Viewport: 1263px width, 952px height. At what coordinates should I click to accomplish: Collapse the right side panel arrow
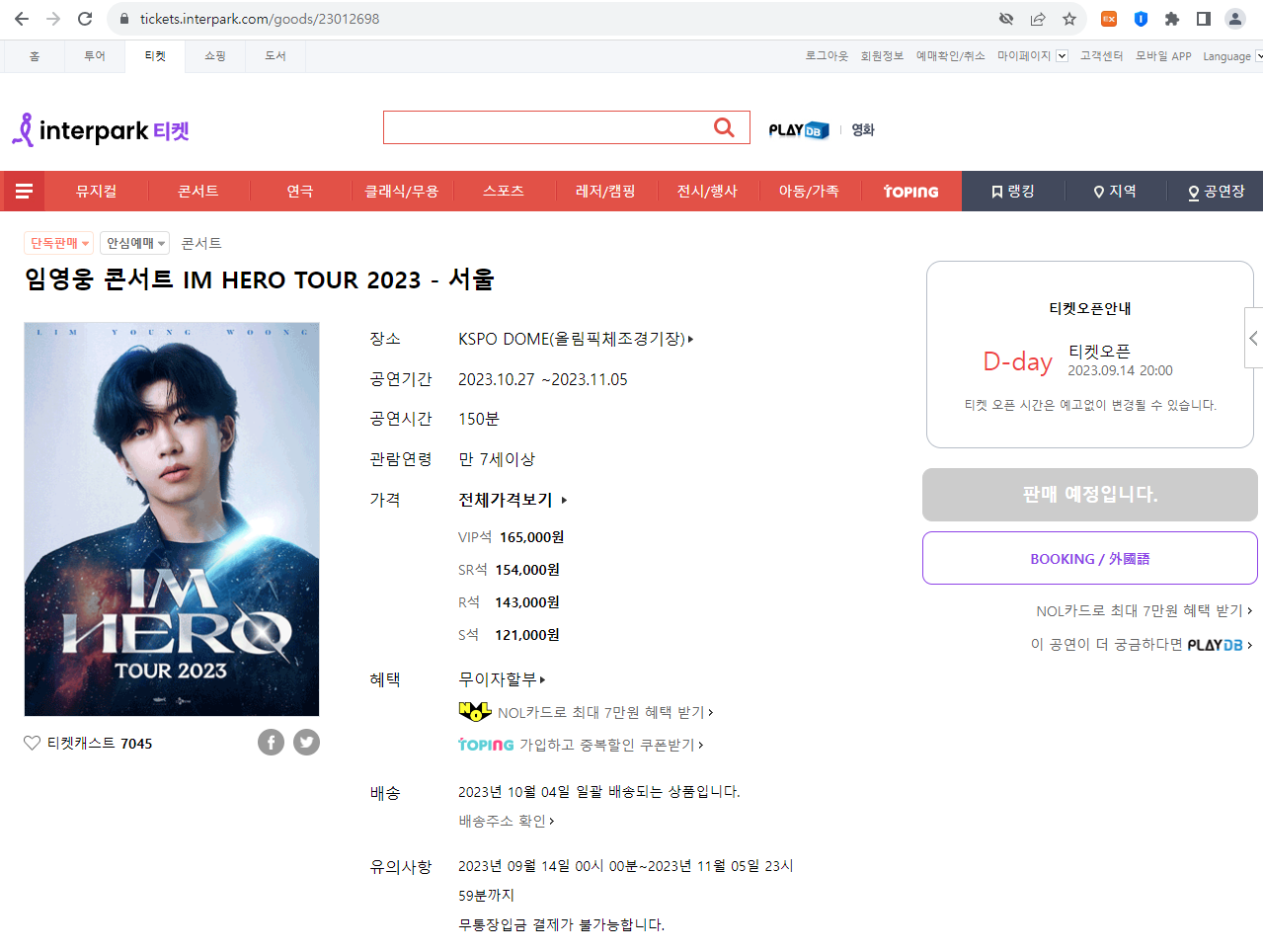pyautogui.click(x=1253, y=338)
